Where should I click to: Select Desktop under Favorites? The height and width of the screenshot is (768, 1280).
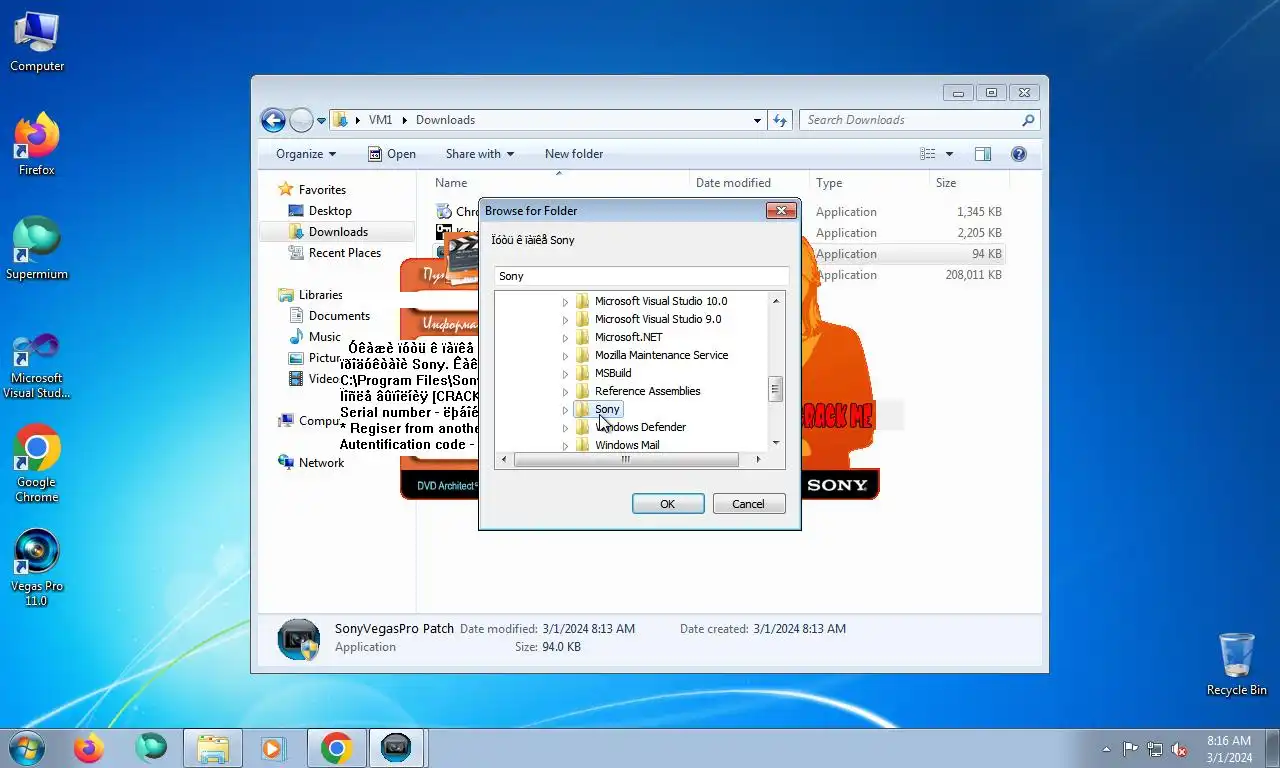click(330, 211)
